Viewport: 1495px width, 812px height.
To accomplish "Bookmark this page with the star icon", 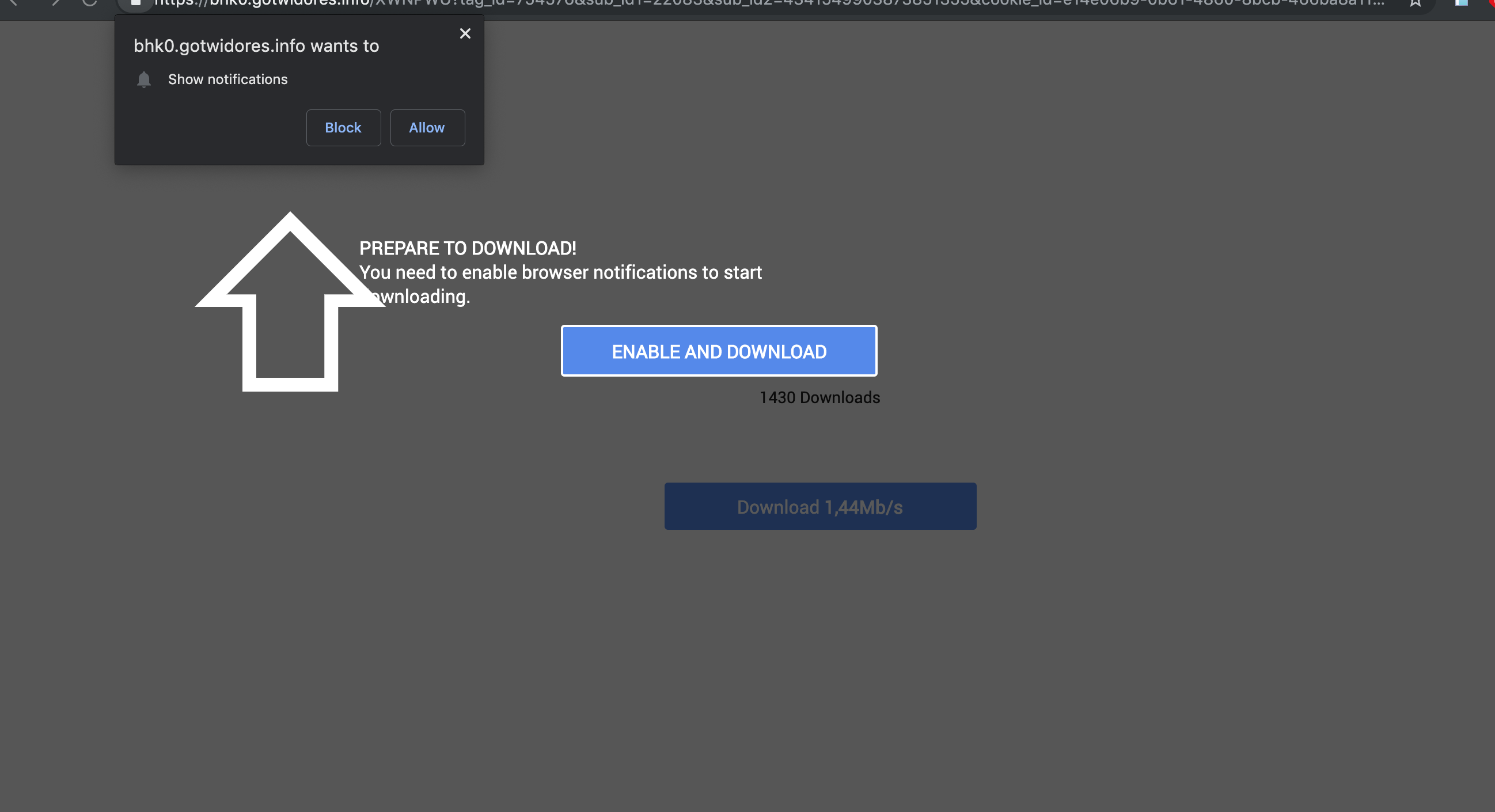I will tap(1416, 3).
